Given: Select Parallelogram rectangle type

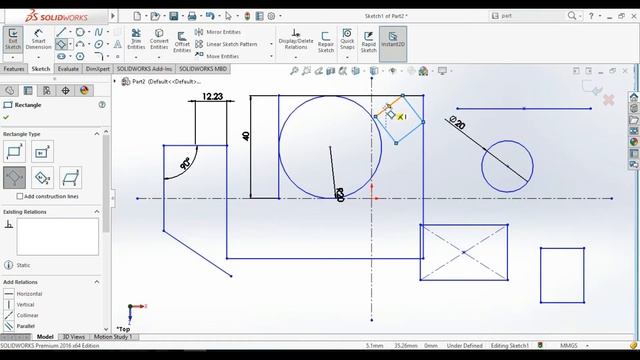Looking at the screenshot, I should tap(70, 178).
